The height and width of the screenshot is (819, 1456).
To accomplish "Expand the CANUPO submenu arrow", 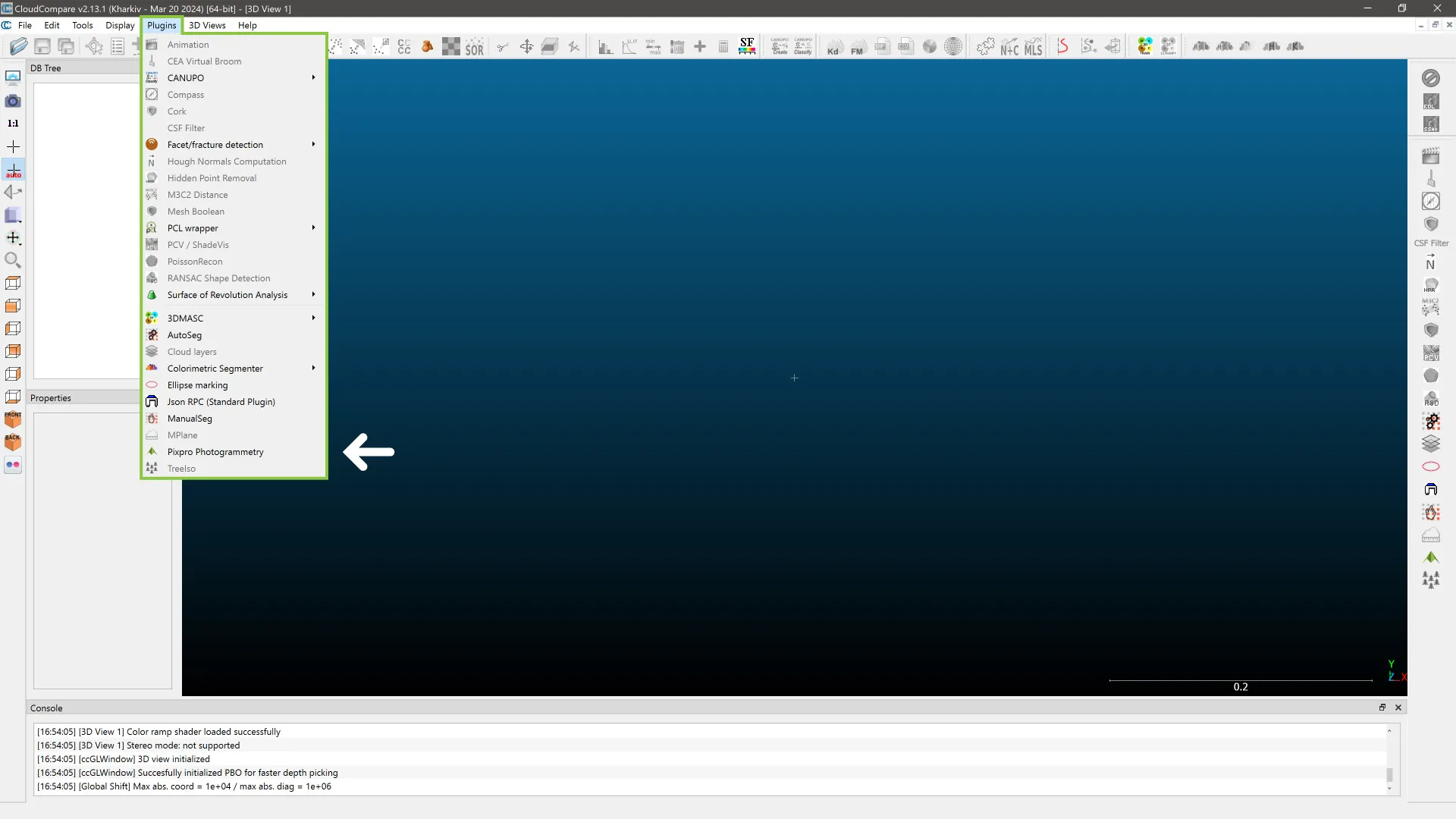I will tap(313, 77).
